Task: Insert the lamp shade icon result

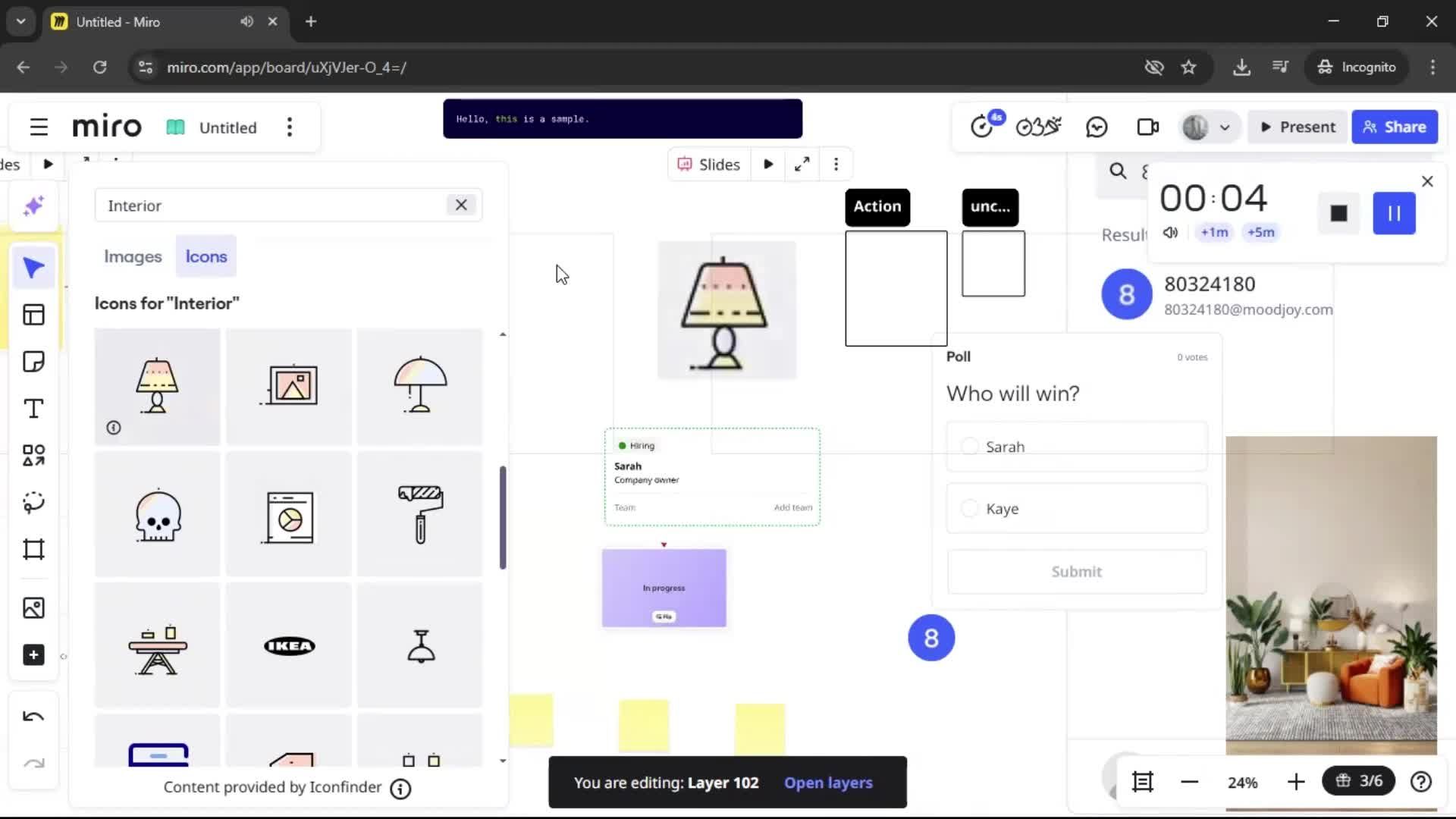Action: [x=157, y=386]
